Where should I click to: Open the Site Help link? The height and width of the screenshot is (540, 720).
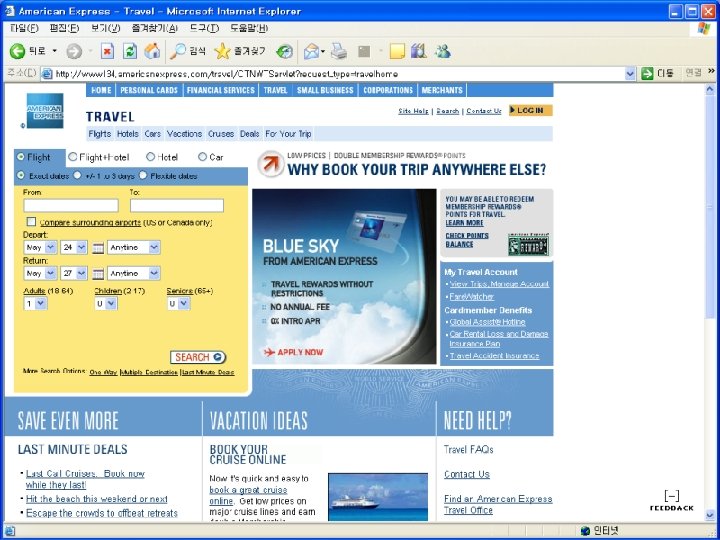pyautogui.click(x=413, y=111)
